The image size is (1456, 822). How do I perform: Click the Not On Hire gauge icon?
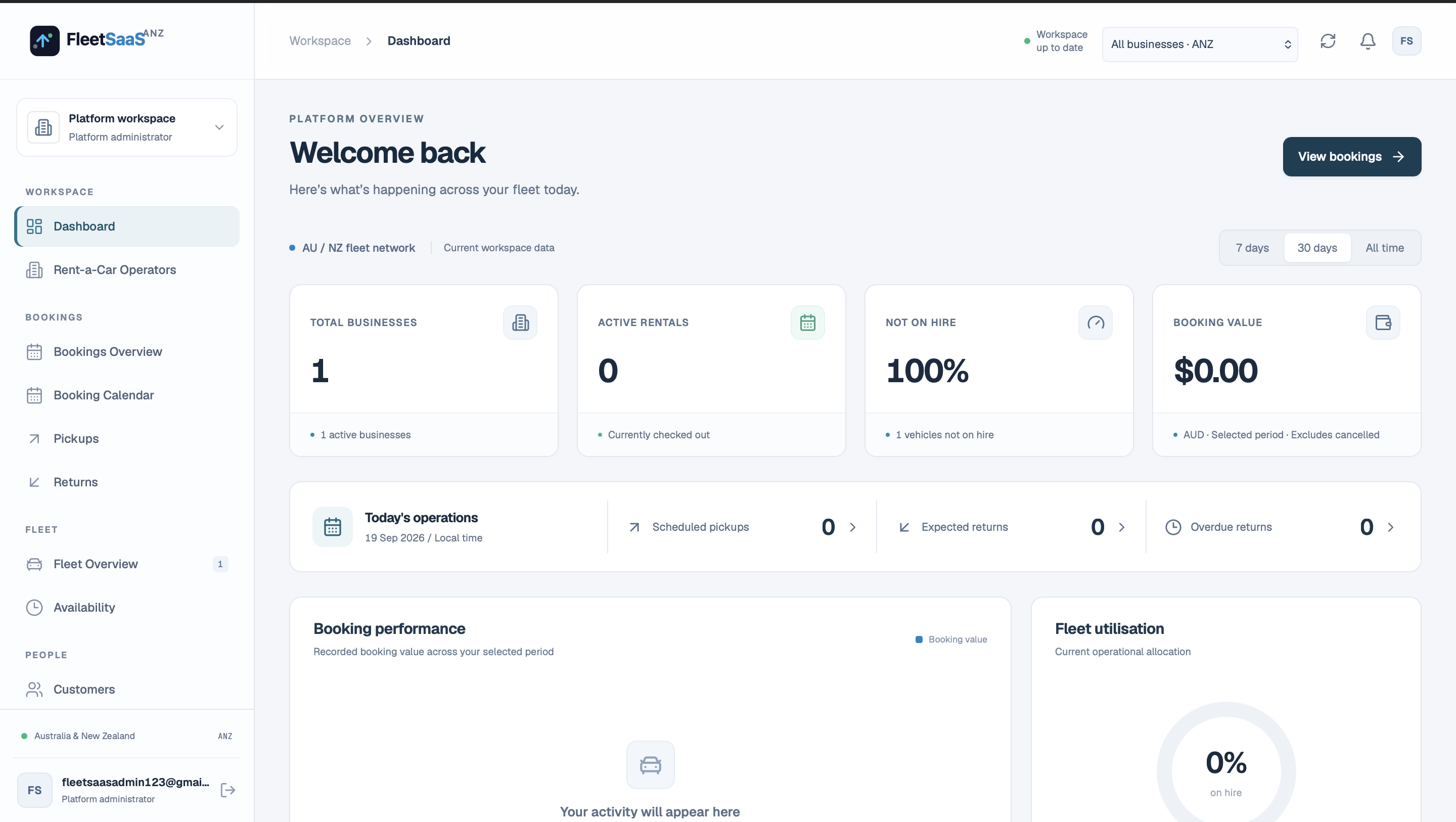click(x=1096, y=322)
